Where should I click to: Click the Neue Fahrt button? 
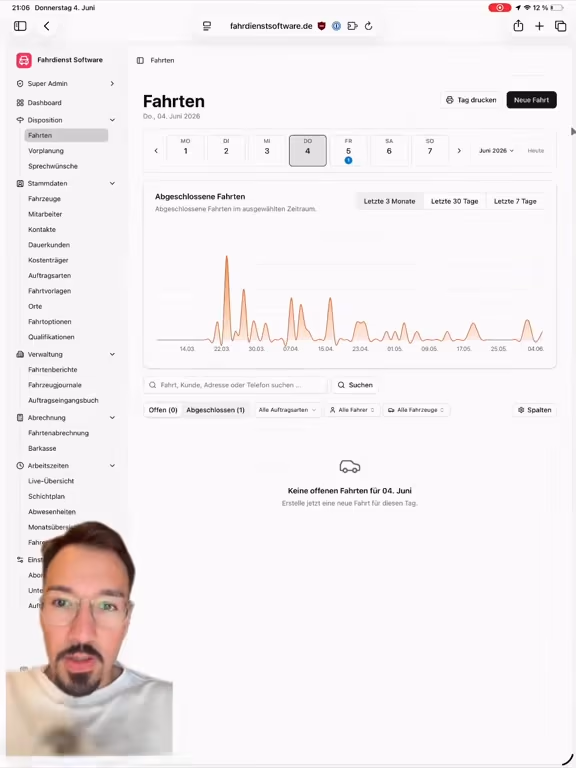[531, 100]
